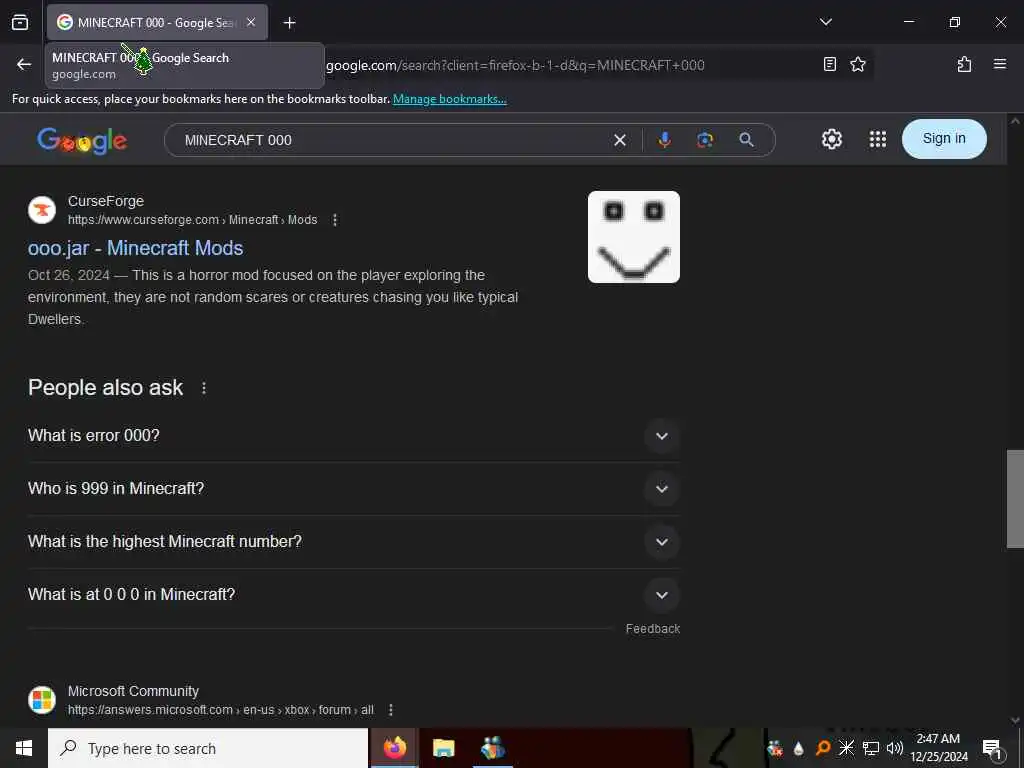Toggle reader view icon in address bar
The width and height of the screenshot is (1024, 768).
pyautogui.click(x=829, y=64)
